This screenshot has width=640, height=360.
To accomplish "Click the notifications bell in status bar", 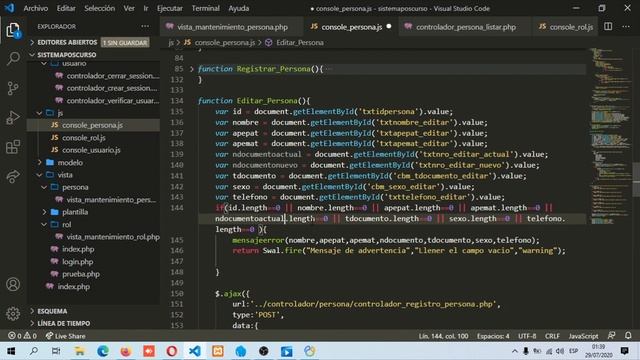I will pos(628,336).
